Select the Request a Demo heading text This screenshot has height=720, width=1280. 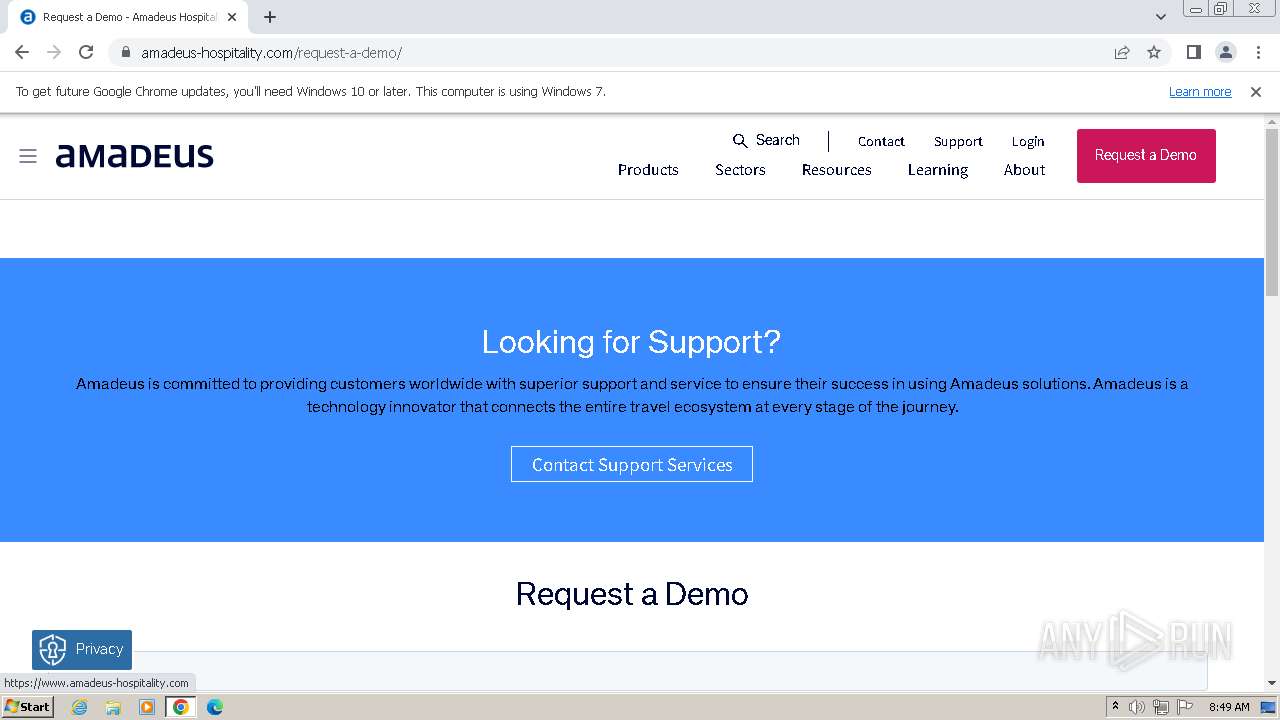[x=632, y=594]
